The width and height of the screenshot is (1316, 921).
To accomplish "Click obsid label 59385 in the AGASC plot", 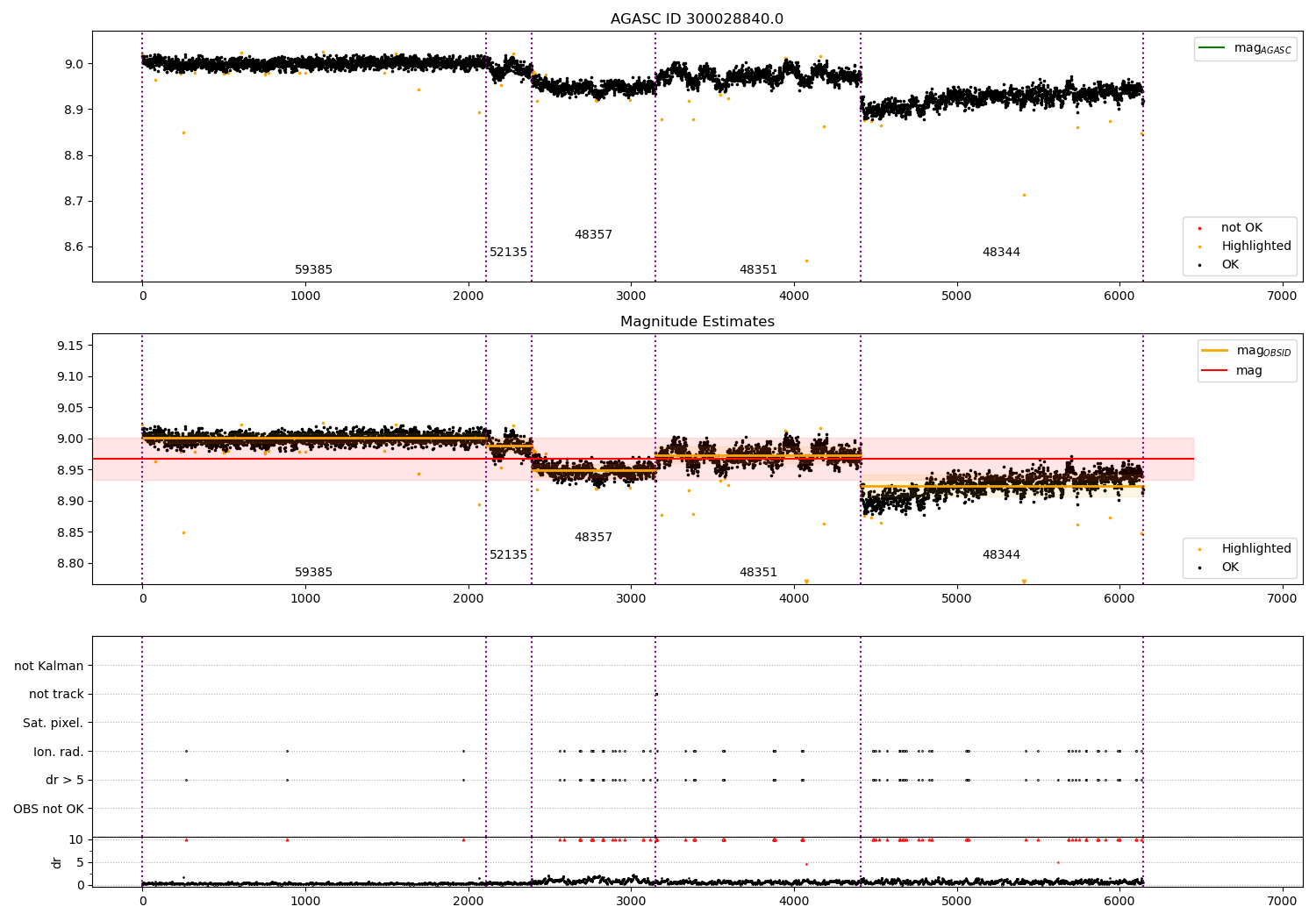I will [x=313, y=270].
